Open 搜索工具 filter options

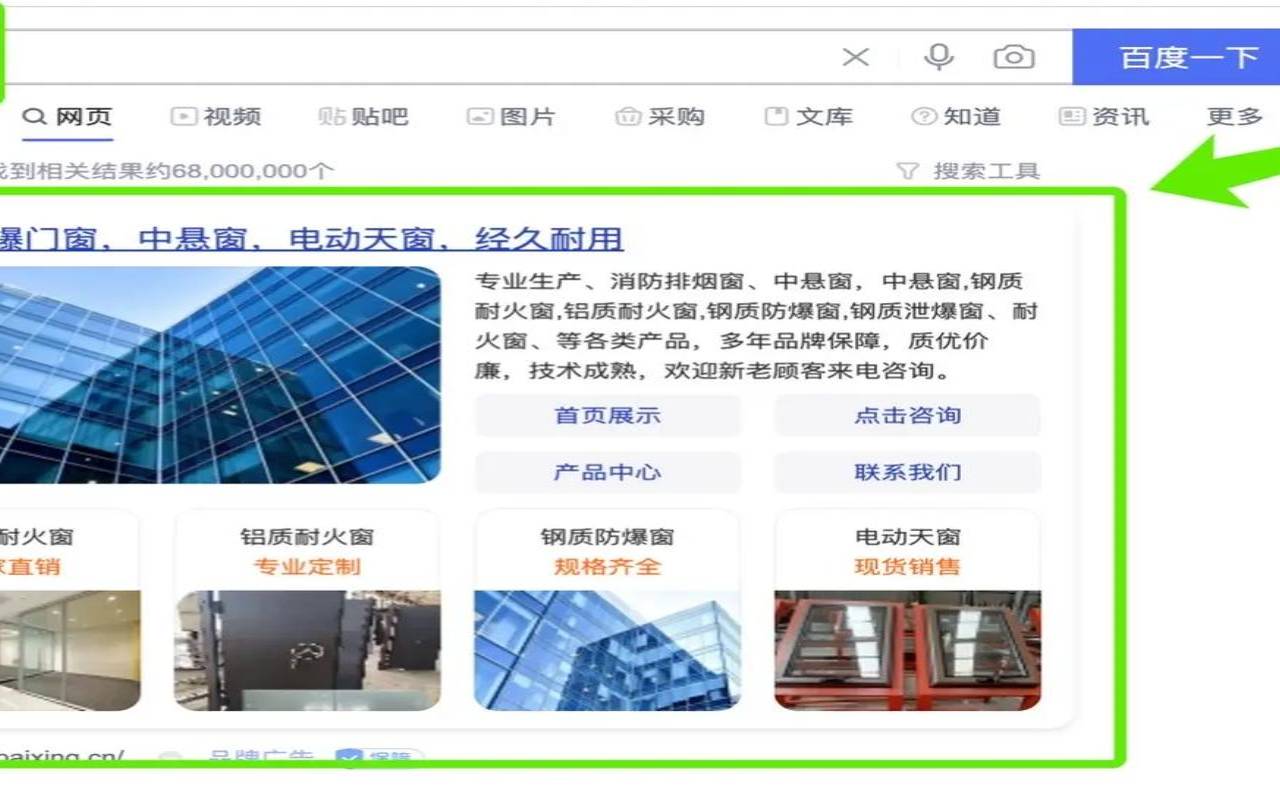(x=986, y=171)
